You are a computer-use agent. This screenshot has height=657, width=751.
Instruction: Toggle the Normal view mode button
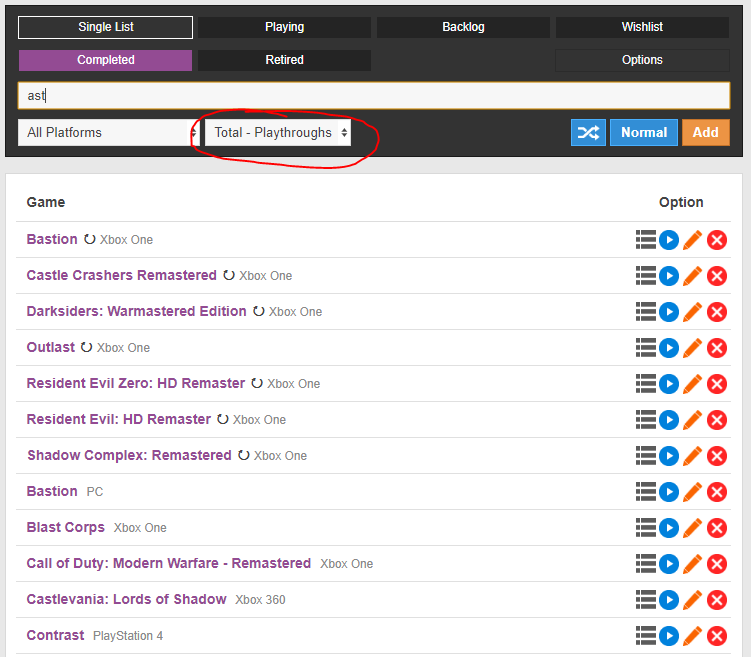[644, 132]
